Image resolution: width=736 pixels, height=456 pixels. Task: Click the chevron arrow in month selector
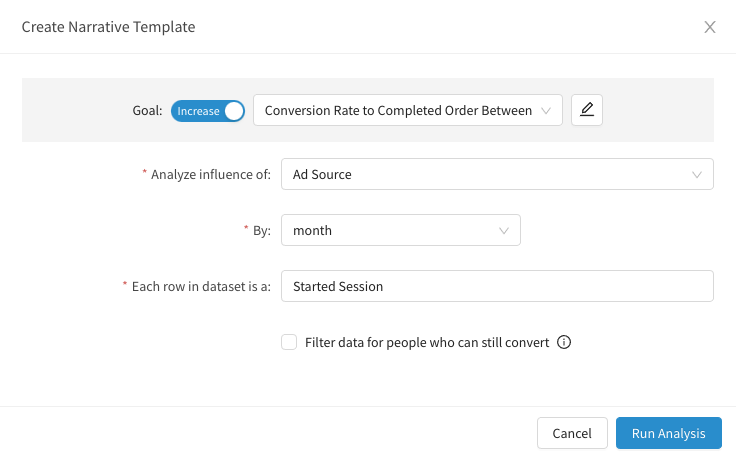(504, 230)
